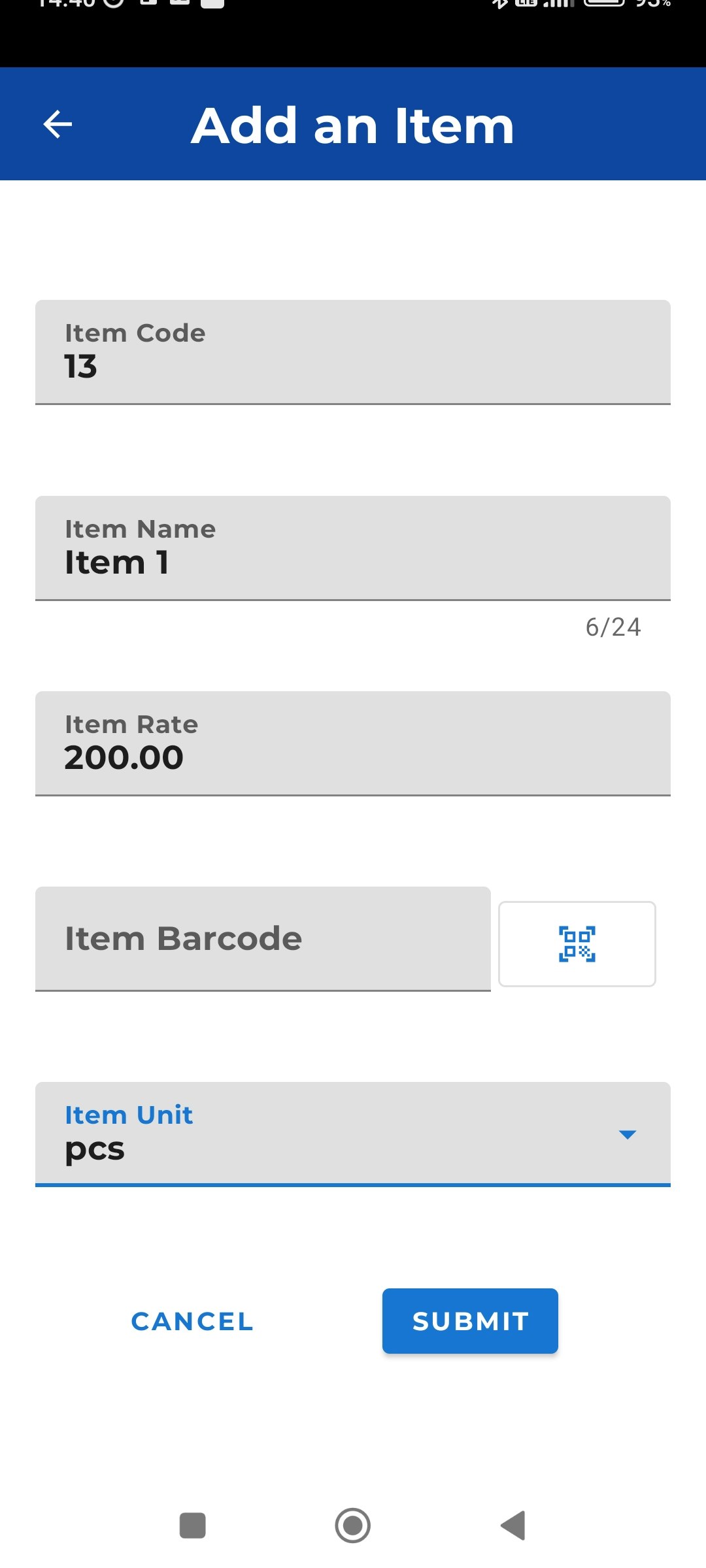
Task: Focus the Item Code field
Action: pyautogui.click(x=353, y=352)
